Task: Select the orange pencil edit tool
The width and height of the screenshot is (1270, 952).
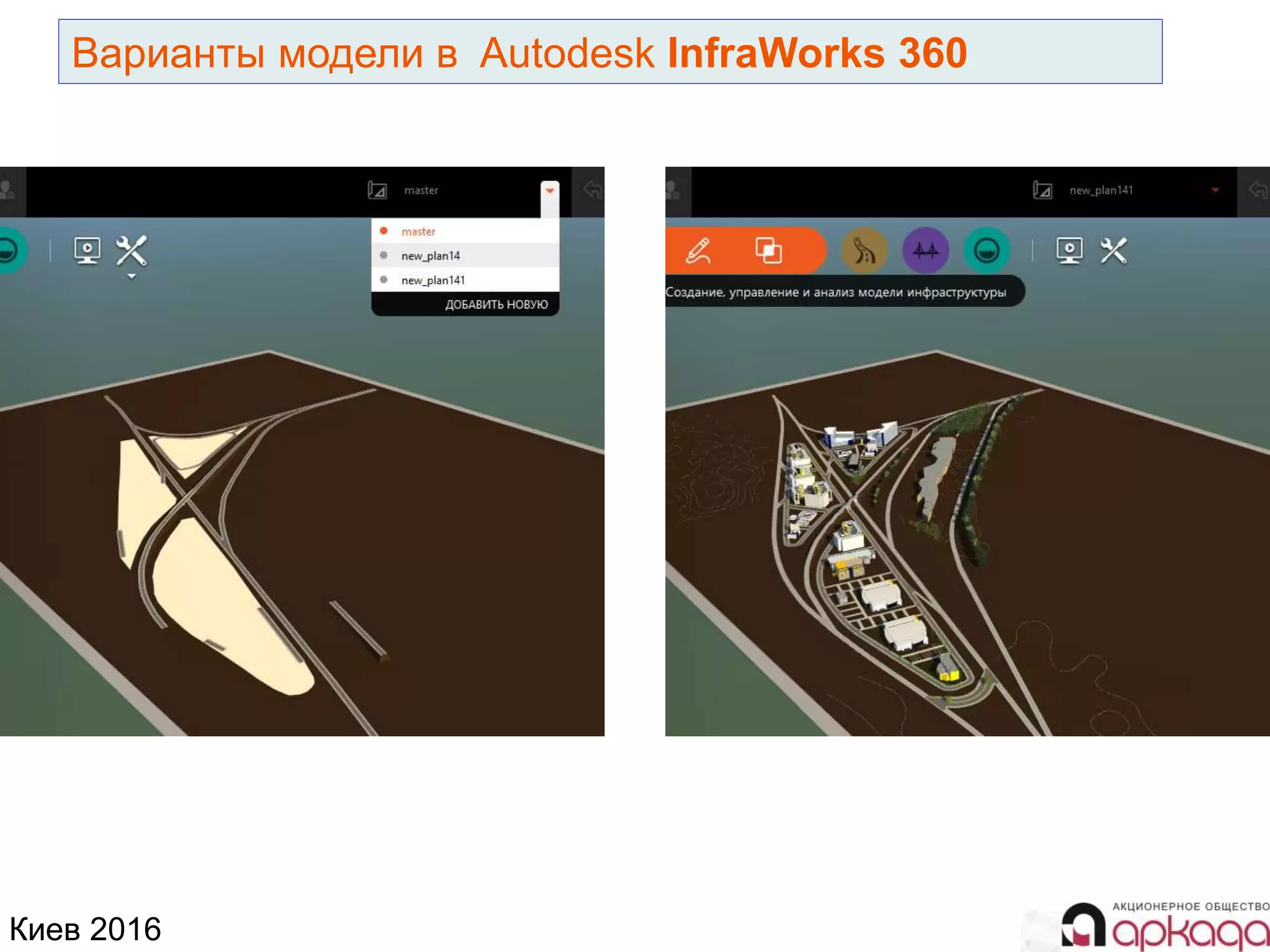Action: click(x=698, y=251)
